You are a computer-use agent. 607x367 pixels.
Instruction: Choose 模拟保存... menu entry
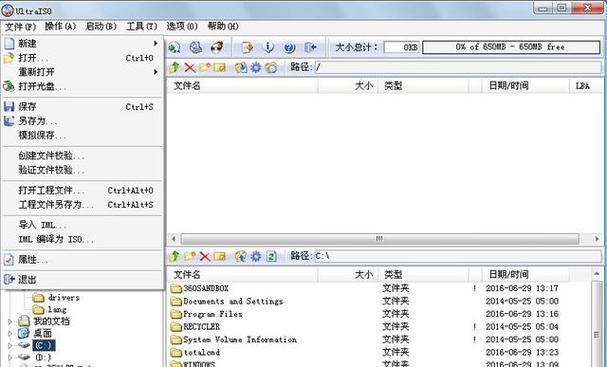click(82, 135)
